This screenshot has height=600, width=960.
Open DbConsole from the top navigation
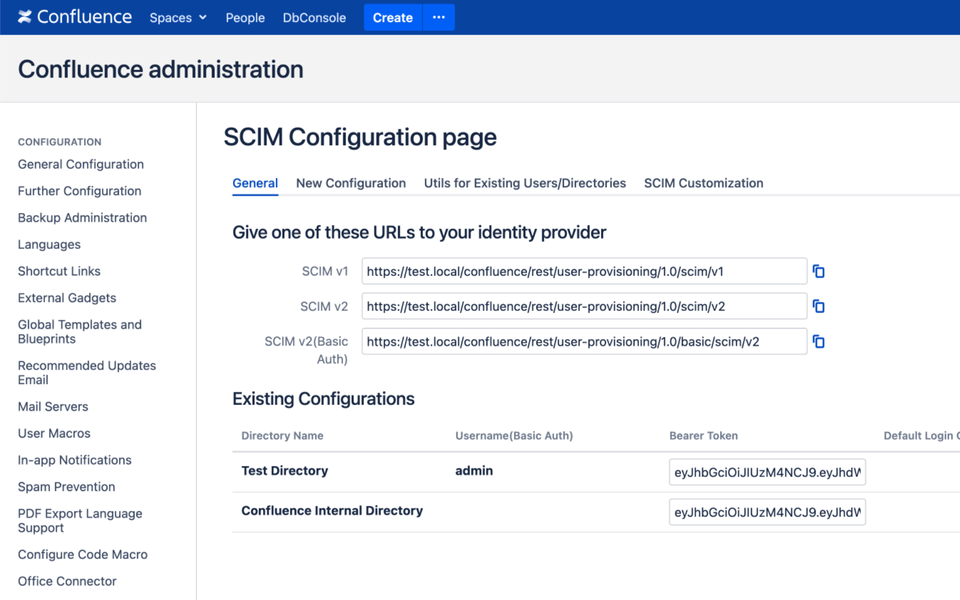click(314, 18)
